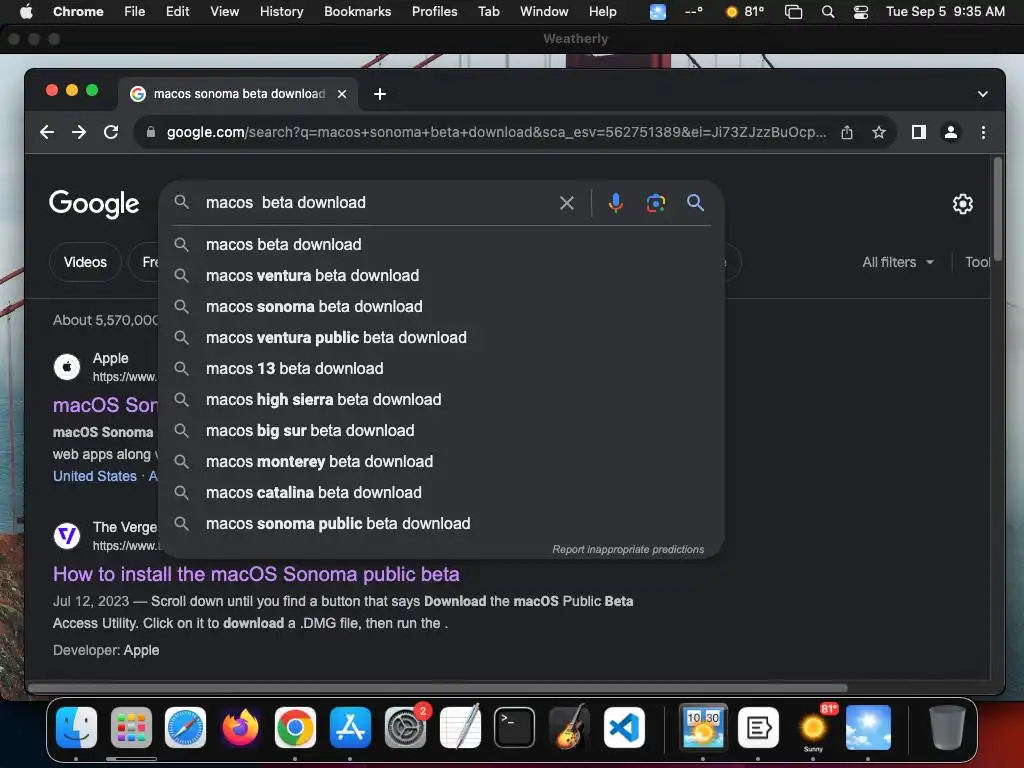Image resolution: width=1024 pixels, height=768 pixels.
Task: Open a new tab with plus button
Action: point(379,94)
